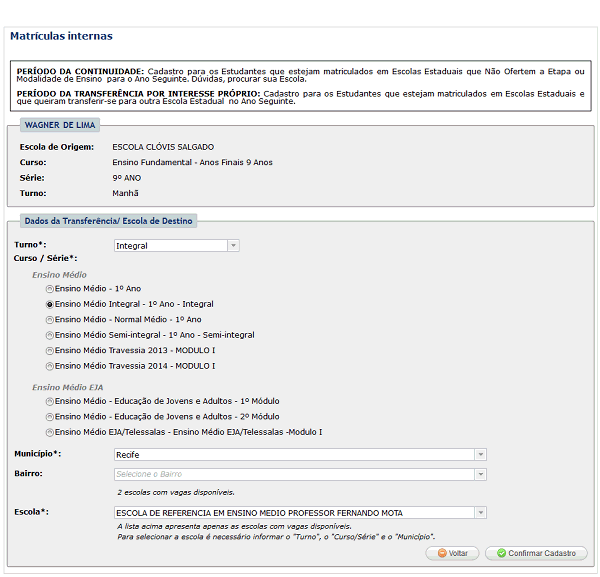Click the WAGNER DE LIMA section title
The height and width of the screenshot is (577, 600).
60,124
